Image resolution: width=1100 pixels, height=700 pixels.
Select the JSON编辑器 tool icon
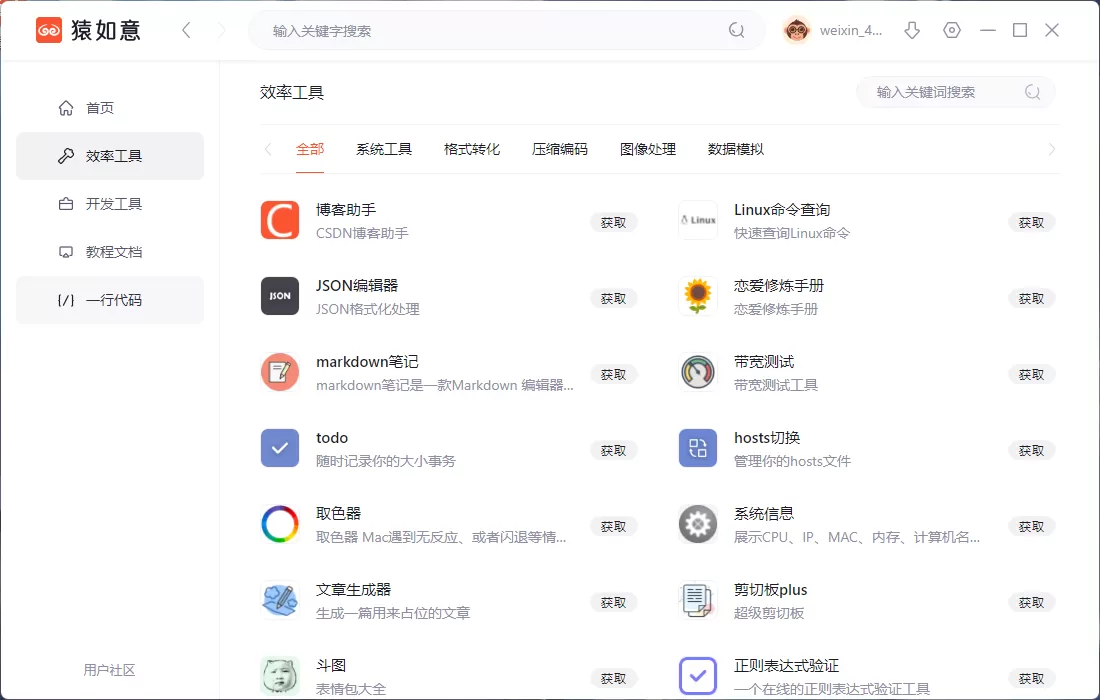pyautogui.click(x=279, y=296)
